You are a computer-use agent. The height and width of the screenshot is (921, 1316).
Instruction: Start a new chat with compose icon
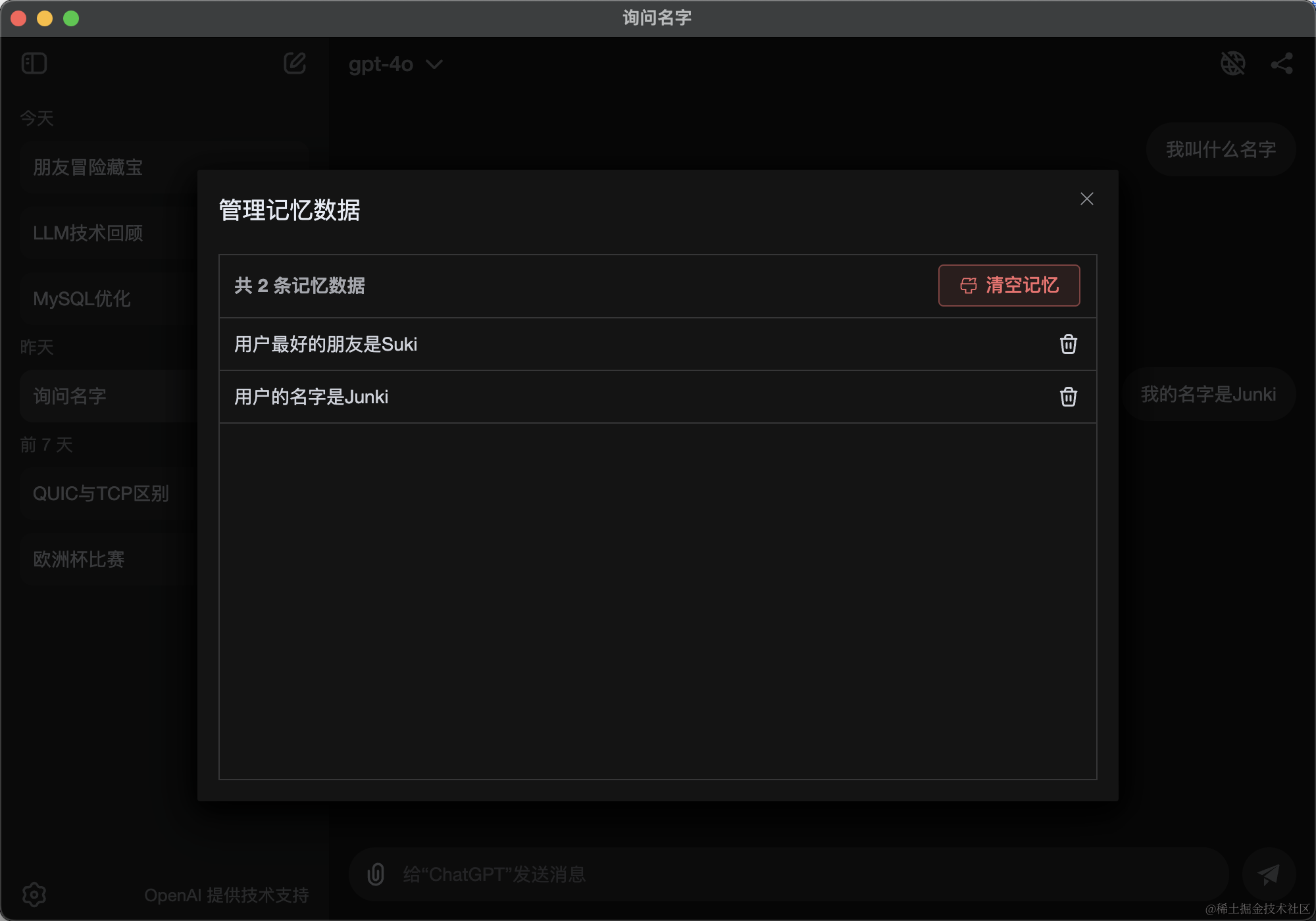point(294,64)
